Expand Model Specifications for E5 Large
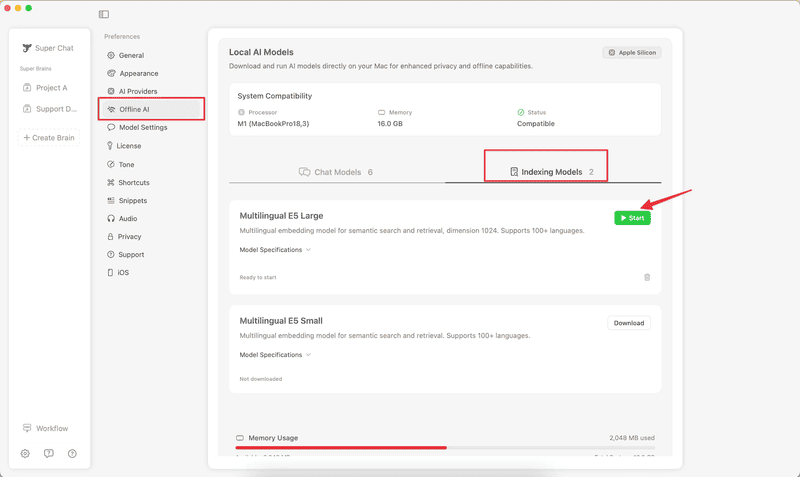The width and height of the screenshot is (800, 477). point(275,250)
